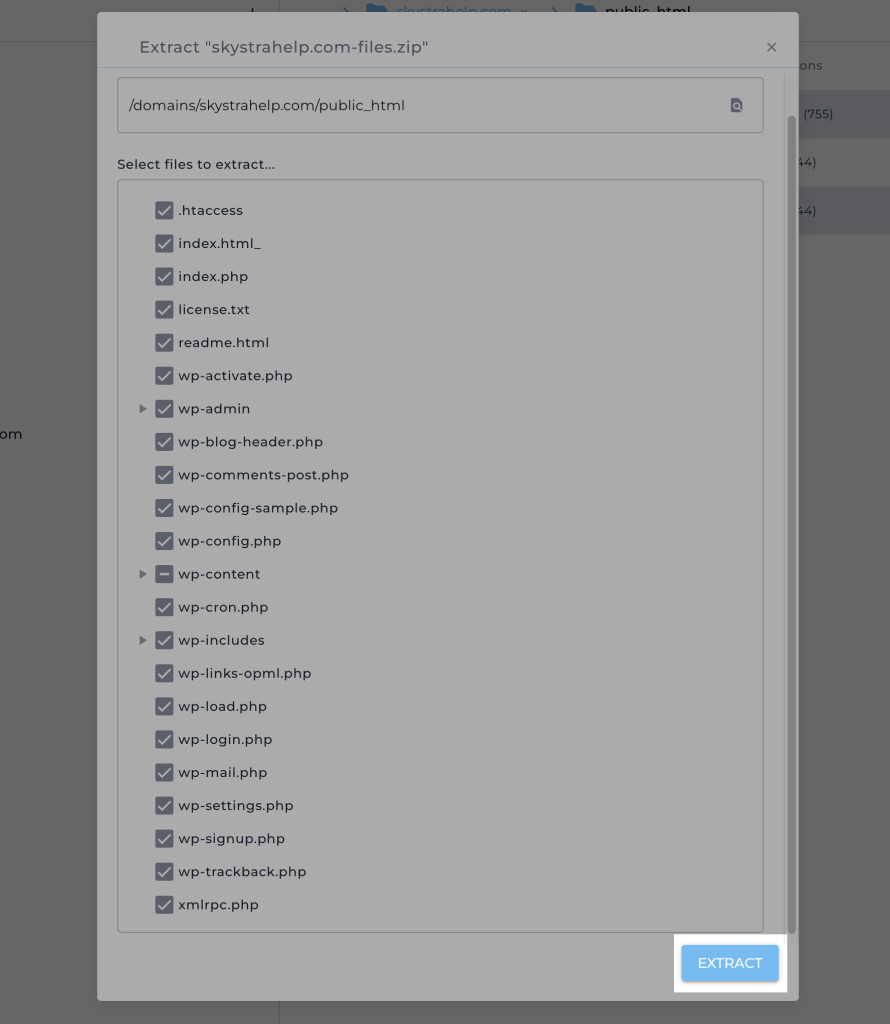Deselect the wp-cron.php checkbox
890x1024 pixels.
(x=165, y=607)
